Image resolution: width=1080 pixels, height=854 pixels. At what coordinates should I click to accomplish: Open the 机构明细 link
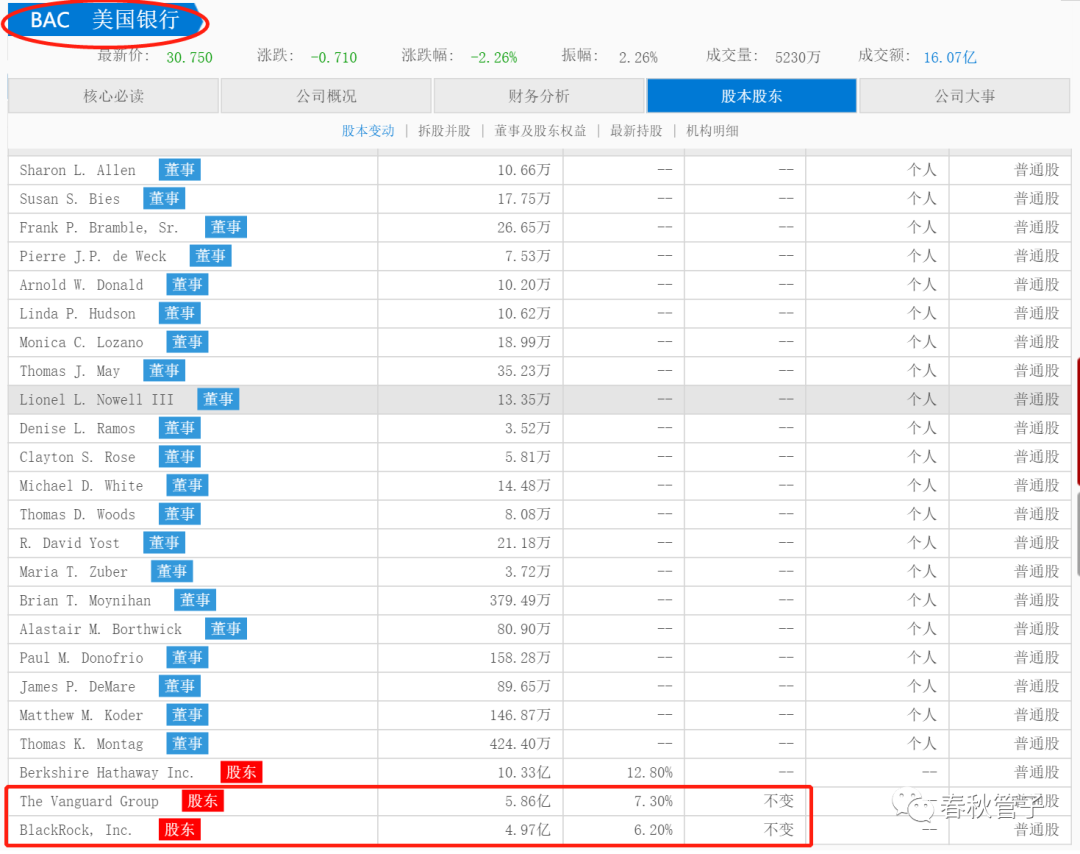tap(712, 131)
